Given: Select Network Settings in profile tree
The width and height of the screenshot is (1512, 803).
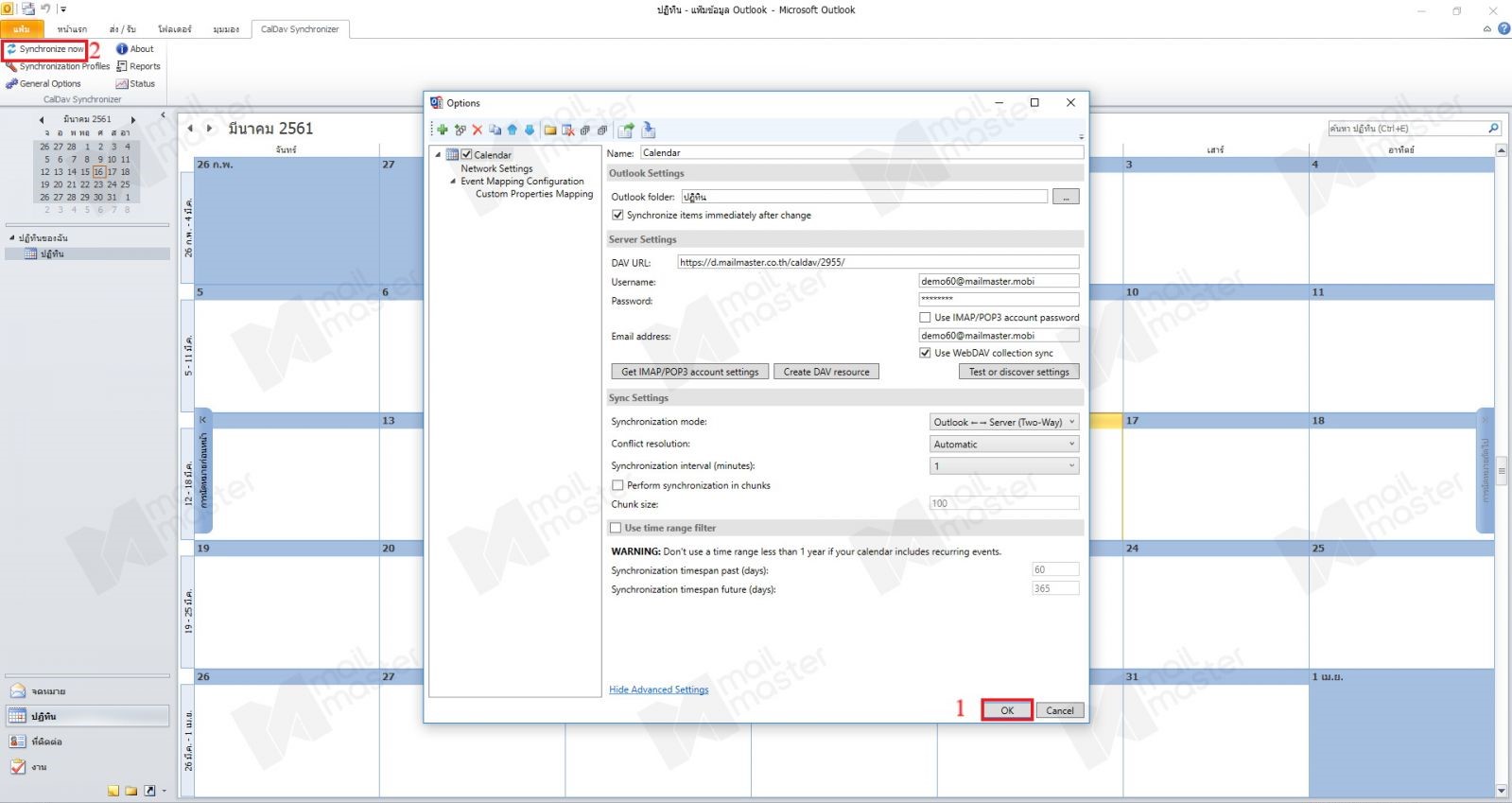Looking at the screenshot, I should pos(496,168).
